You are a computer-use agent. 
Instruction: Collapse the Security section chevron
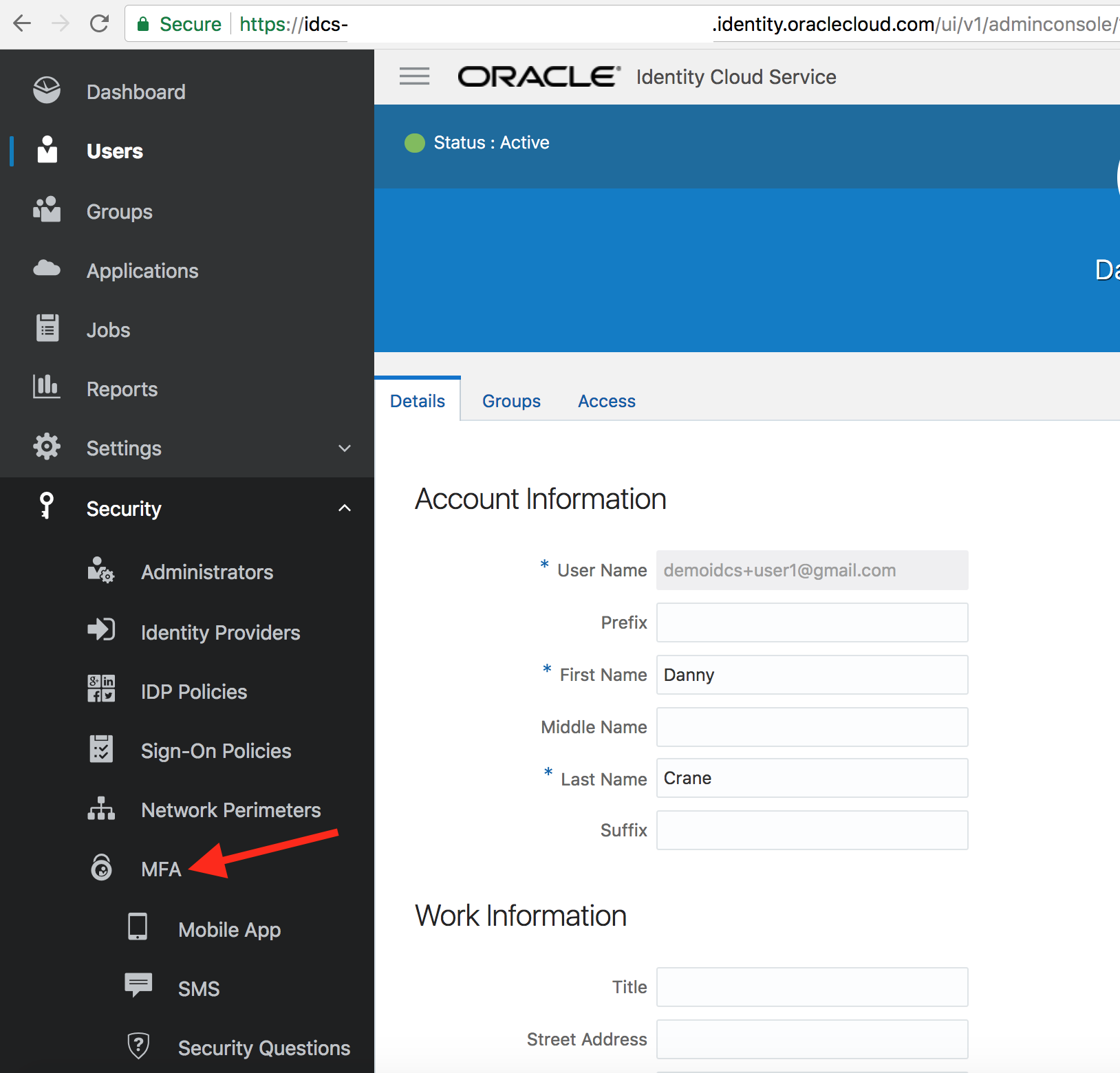345,508
